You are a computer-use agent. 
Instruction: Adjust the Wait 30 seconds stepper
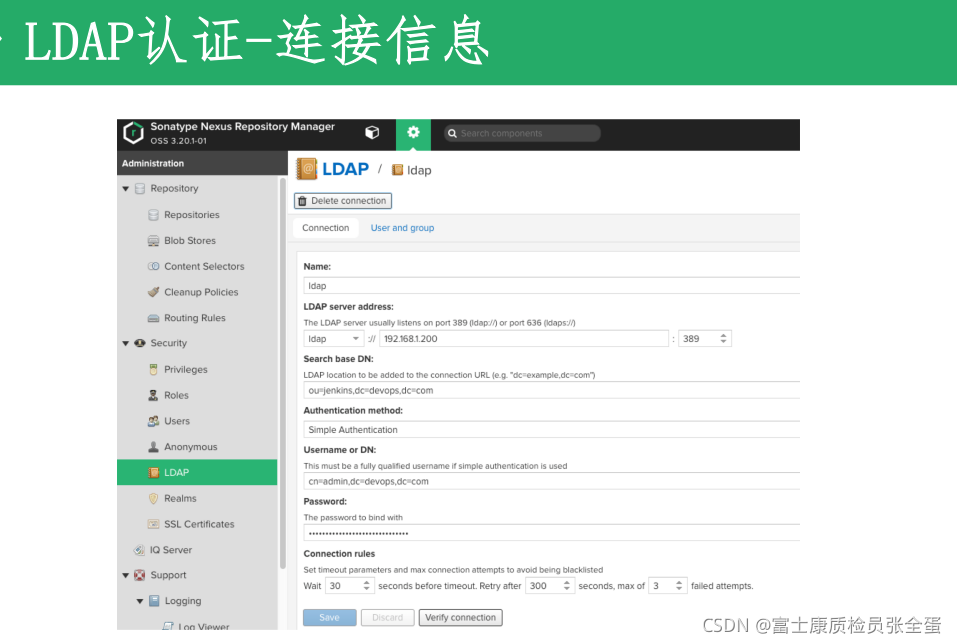(366, 586)
